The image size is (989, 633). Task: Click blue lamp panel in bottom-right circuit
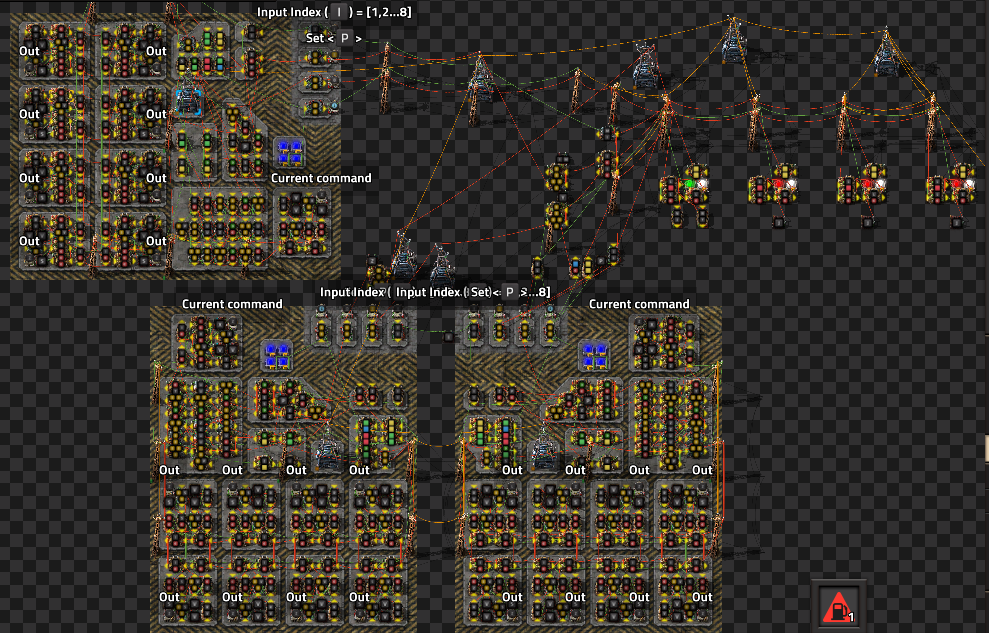pyautogui.click(x=595, y=355)
